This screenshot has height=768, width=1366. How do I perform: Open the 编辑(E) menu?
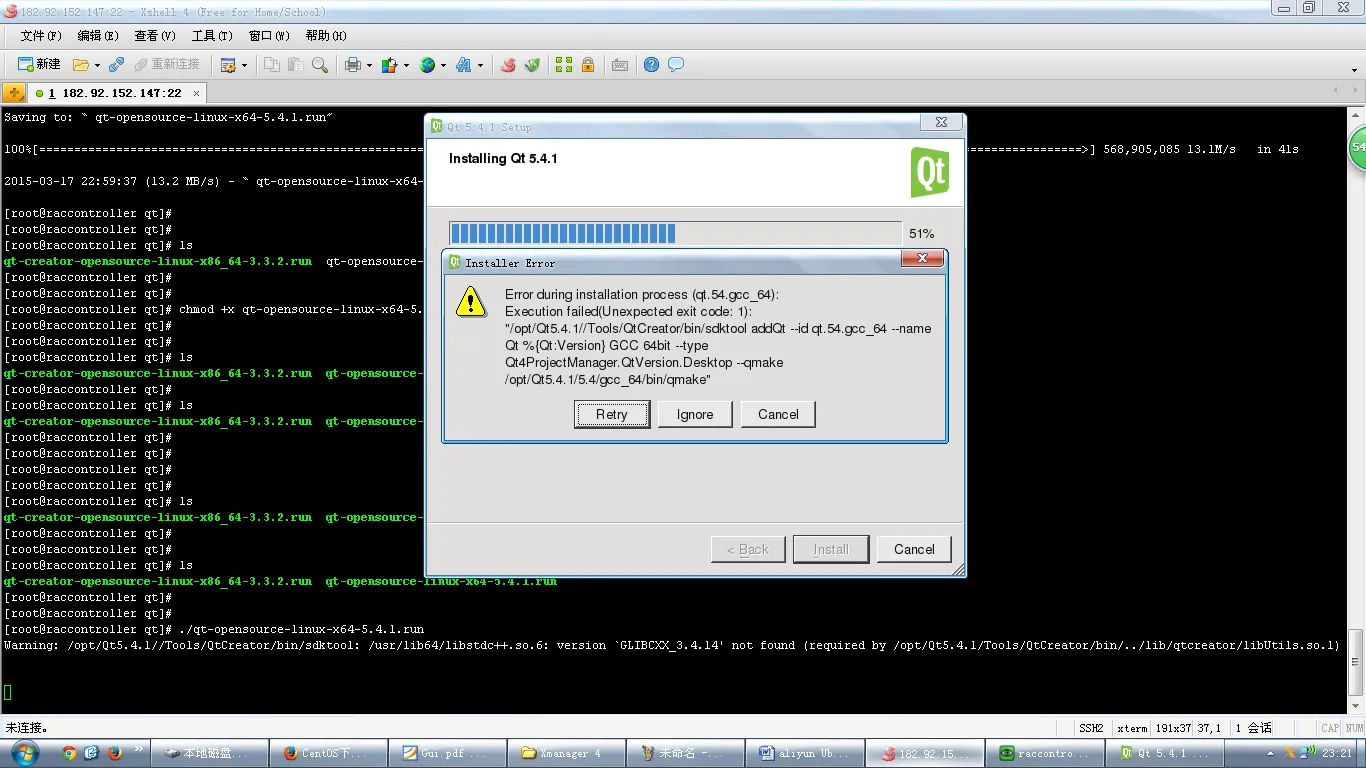coord(98,36)
